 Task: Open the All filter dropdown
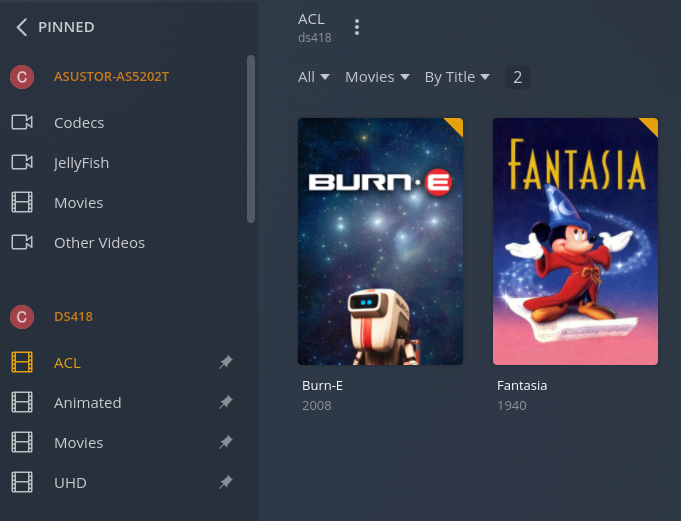[x=314, y=77]
